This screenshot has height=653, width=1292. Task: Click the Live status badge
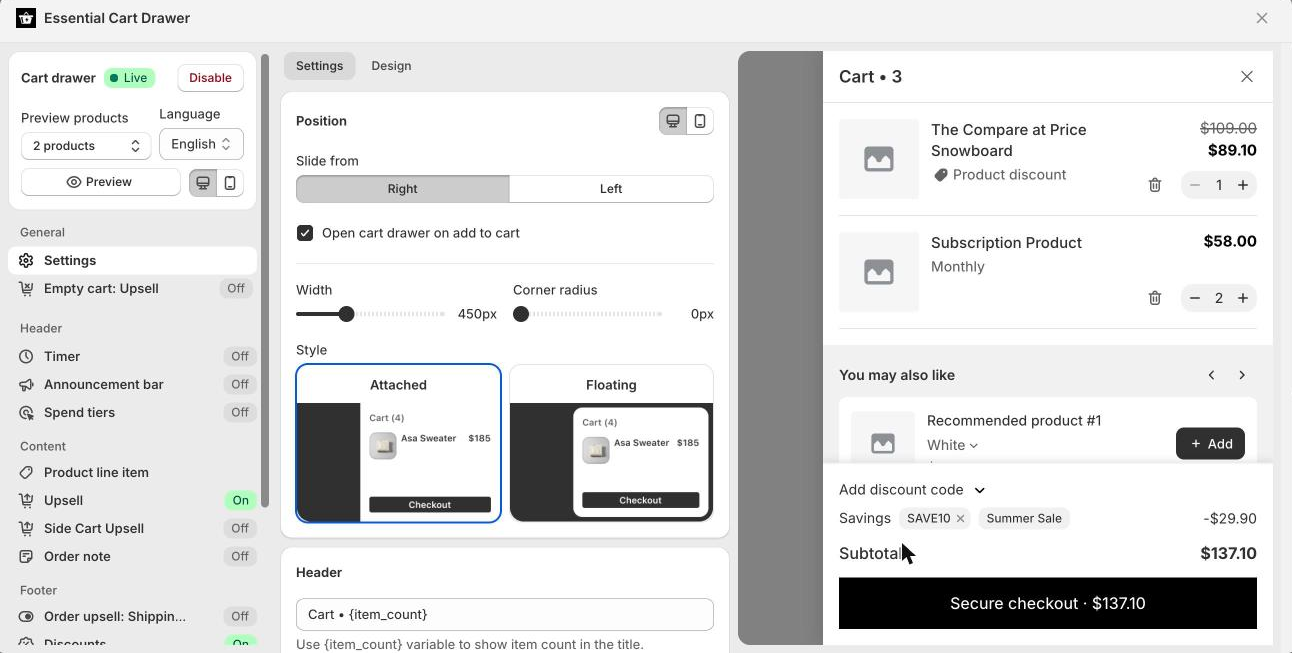pyautogui.click(x=129, y=78)
